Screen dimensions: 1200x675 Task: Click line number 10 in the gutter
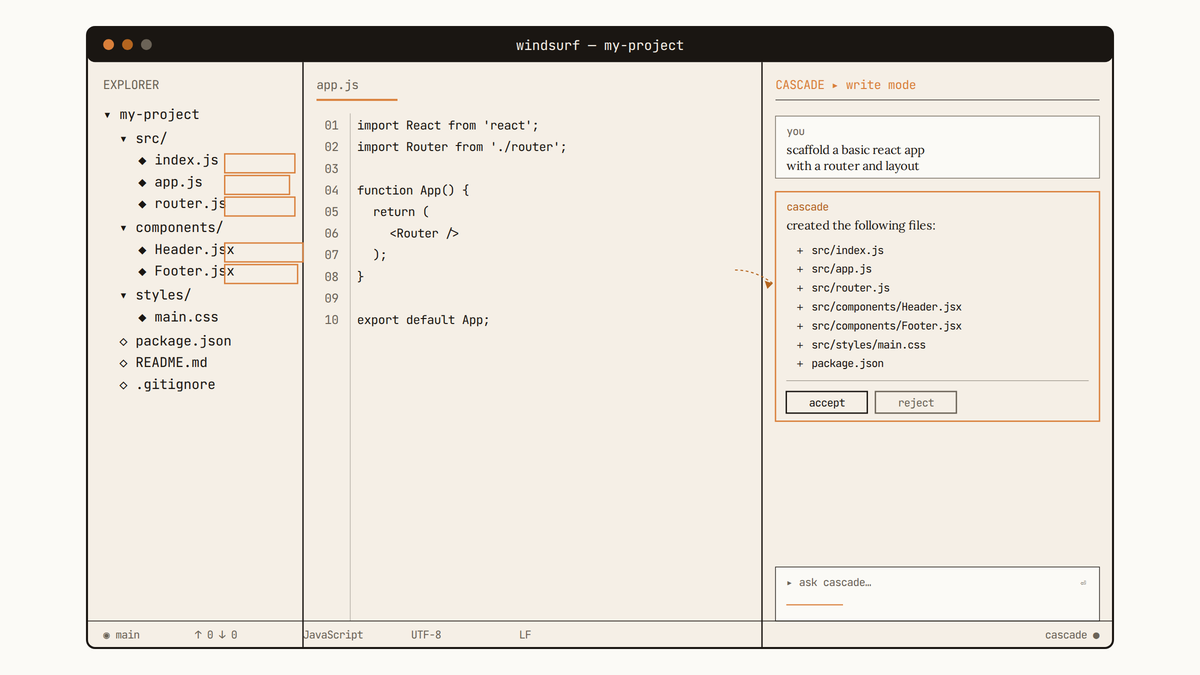[331, 321]
